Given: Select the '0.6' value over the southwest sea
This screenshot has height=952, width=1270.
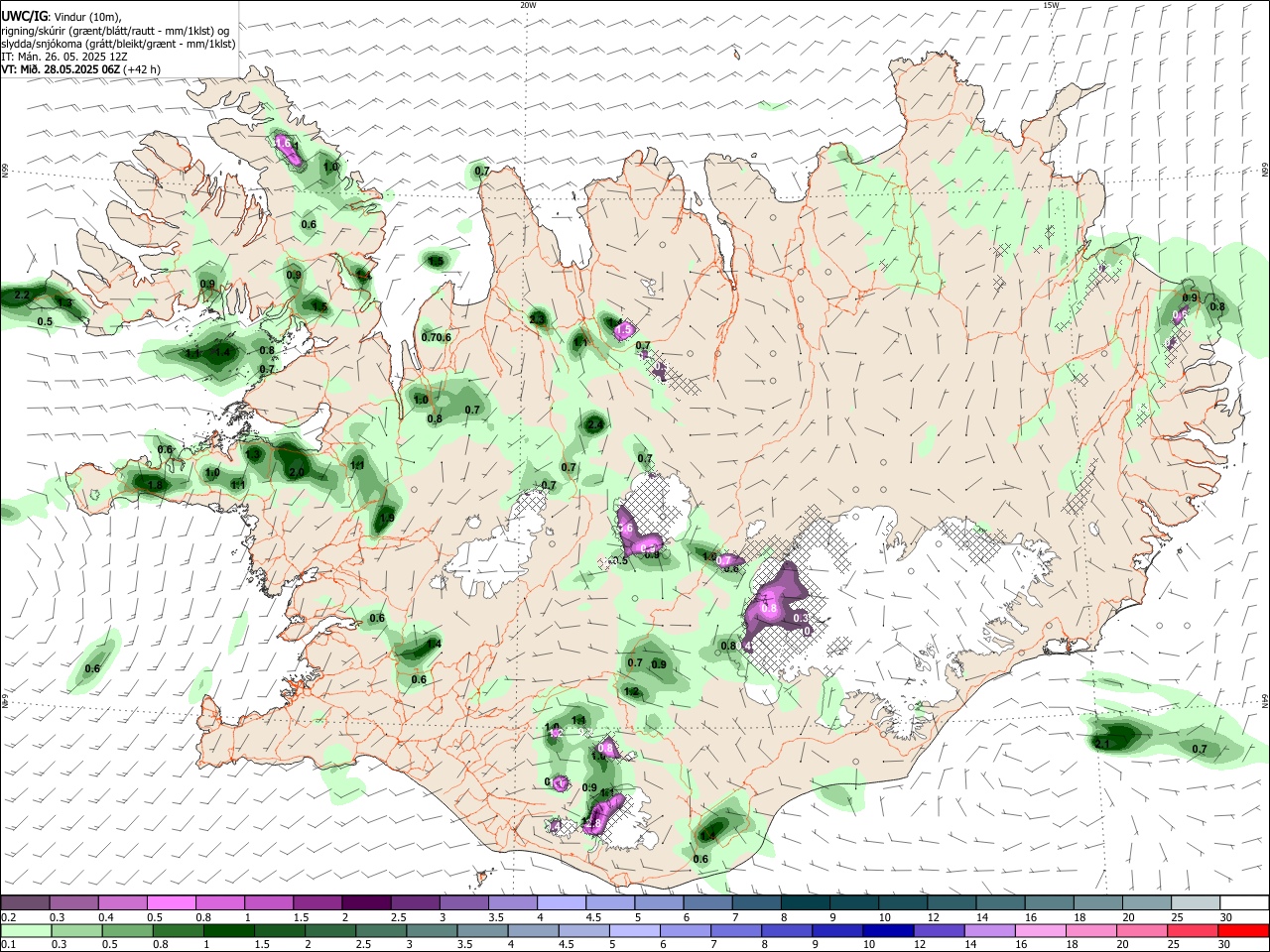Looking at the screenshot, I should click(92, 668).
